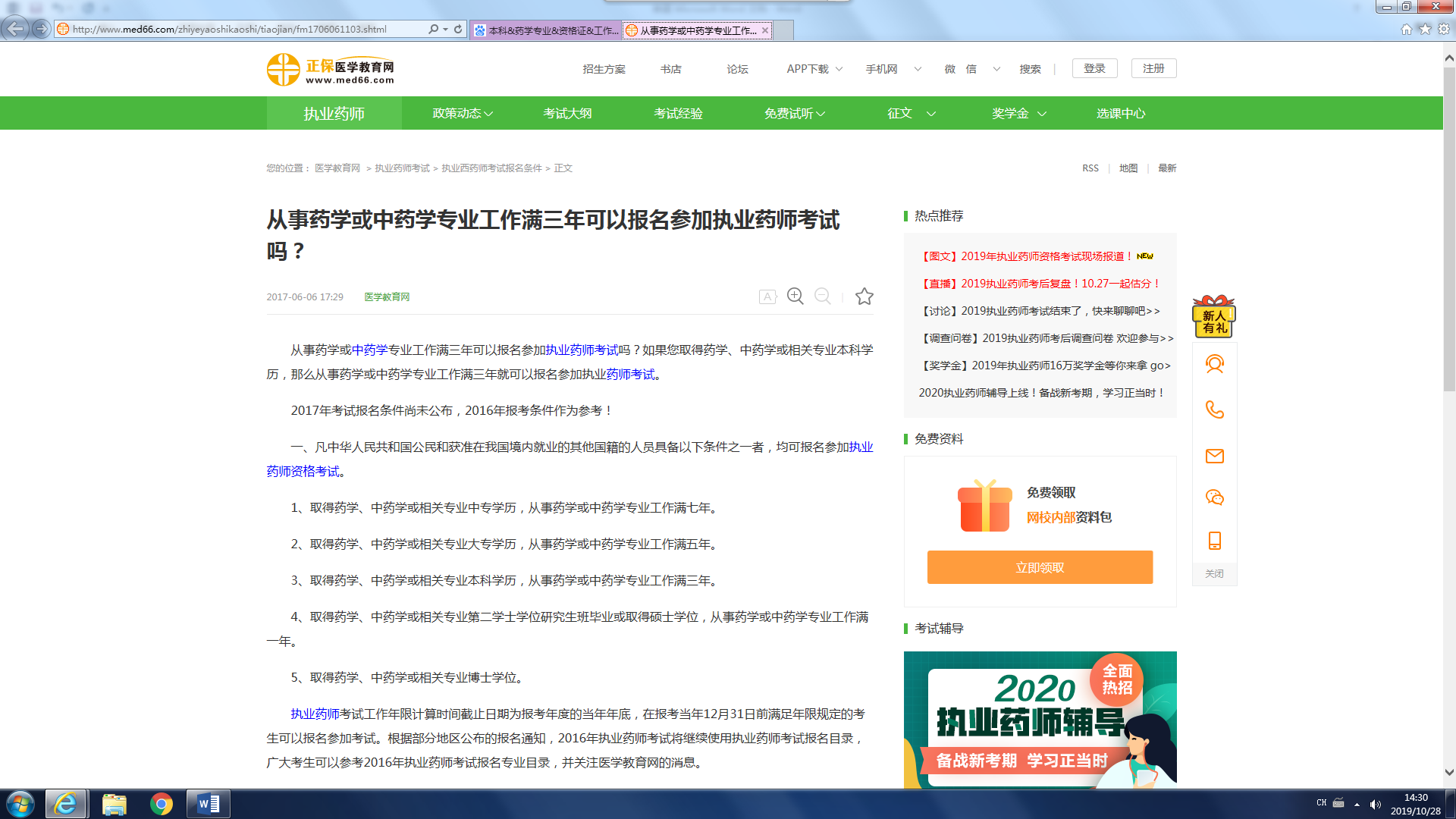Click the phone icon in floating sidebar

pos(1214,410)
